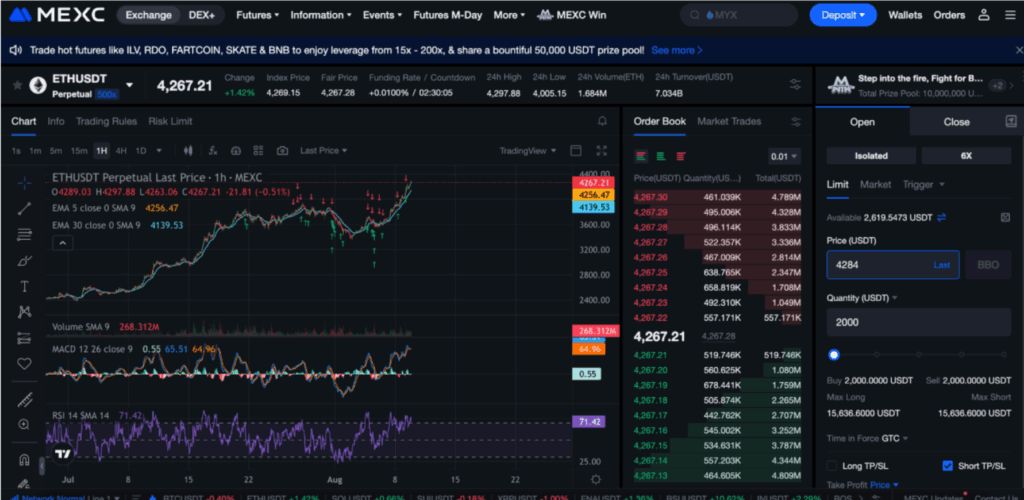Click the MEXC logo
This screenshot has height=500, width=1024.
[x=57, y=14]
